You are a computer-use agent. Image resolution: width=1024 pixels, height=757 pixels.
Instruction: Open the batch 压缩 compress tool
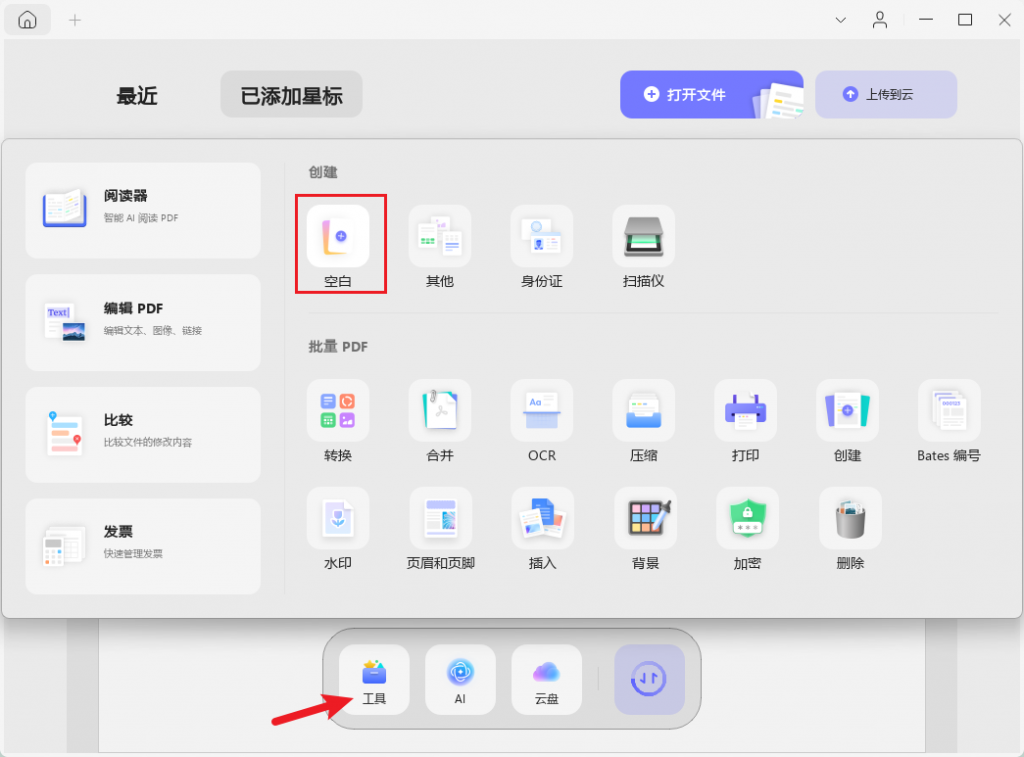tap(644, 411)
